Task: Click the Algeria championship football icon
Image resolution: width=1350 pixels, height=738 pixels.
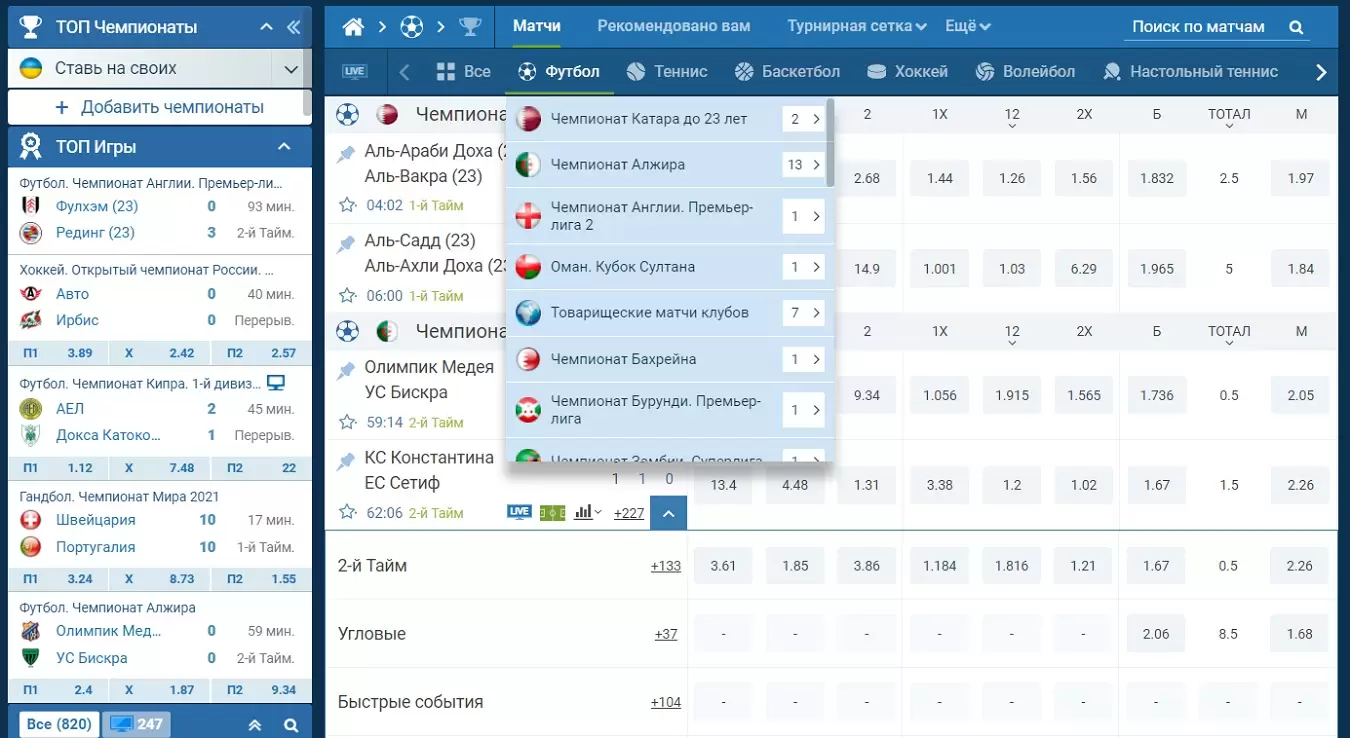Action: coord(347,331)
